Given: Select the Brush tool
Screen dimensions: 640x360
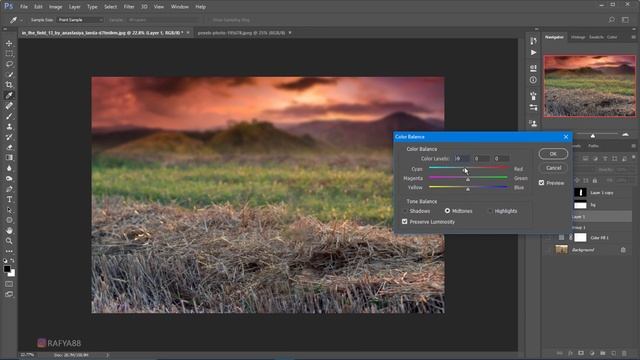Looking at the screenshot, I should click(x=9, y=116).
